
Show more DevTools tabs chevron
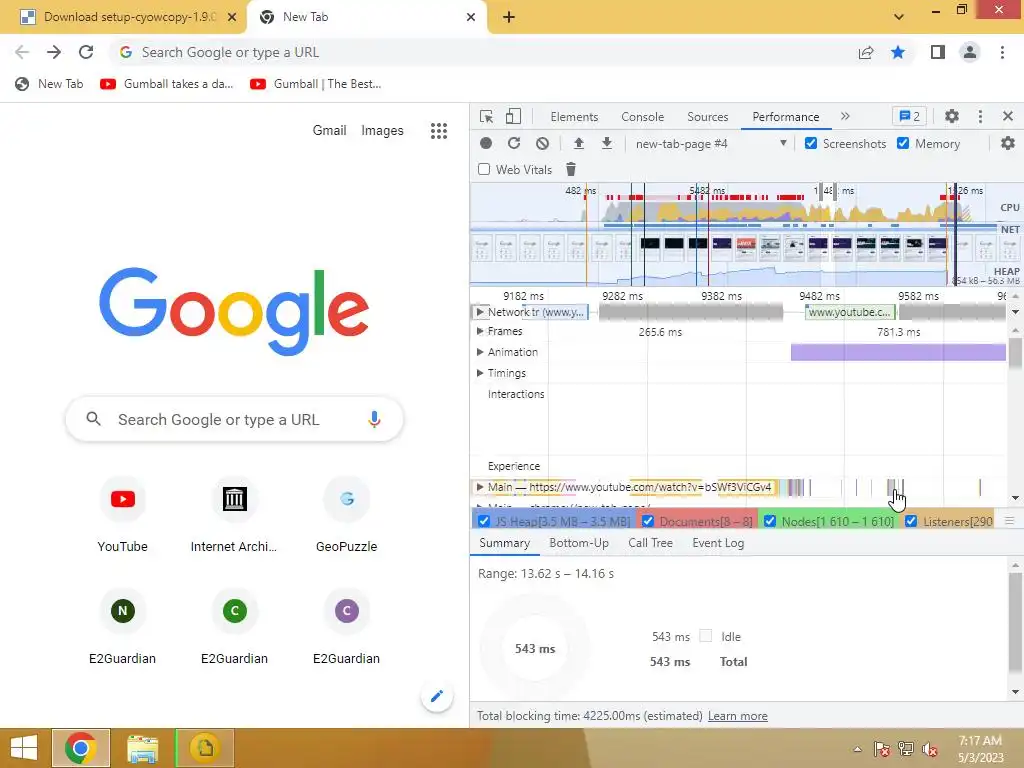click(845, 116)
